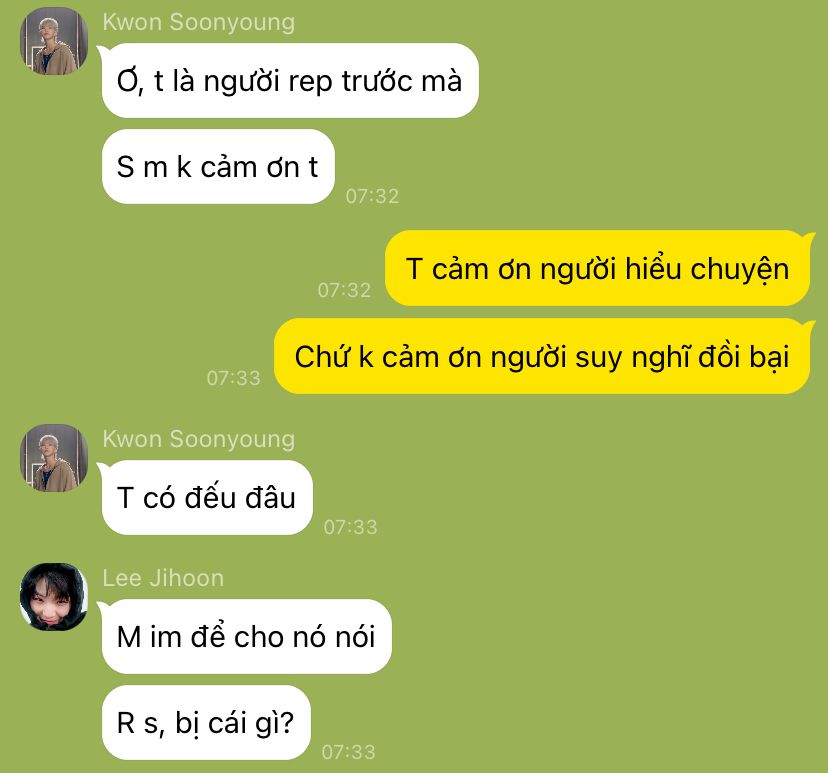Click 07:33 timestamp after "T có đếu đâu"
The height and width of the screenshot is (773, 828).
click(351, 527)
